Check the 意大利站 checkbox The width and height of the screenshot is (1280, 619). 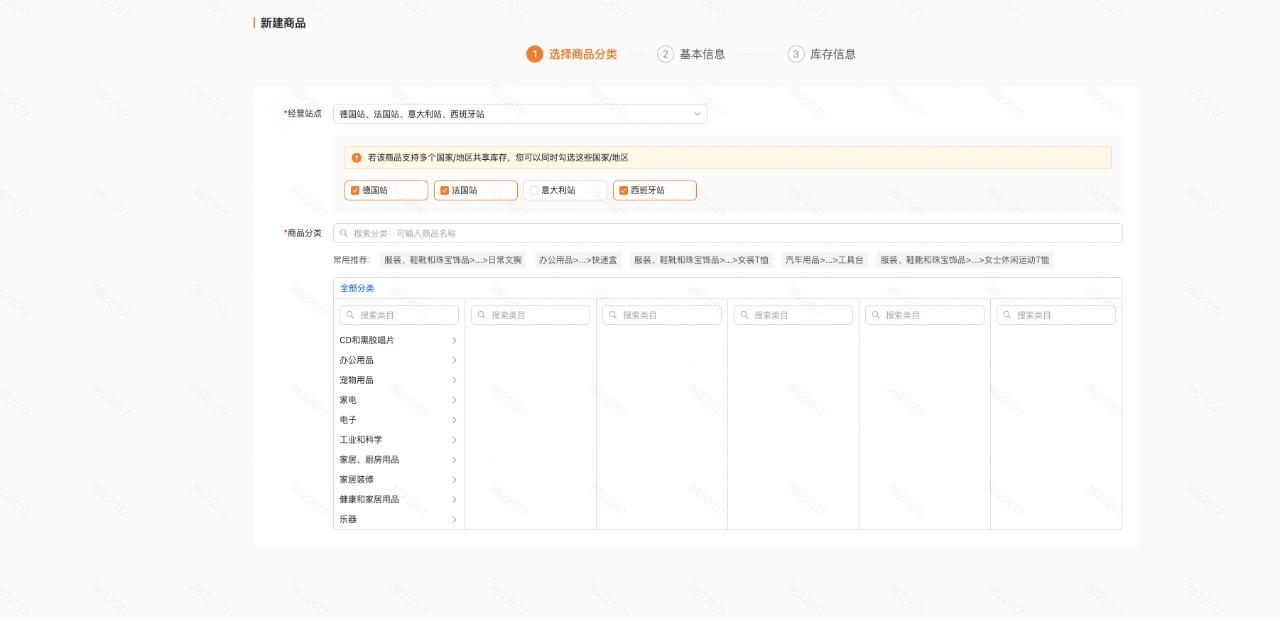tap(534, 190)
